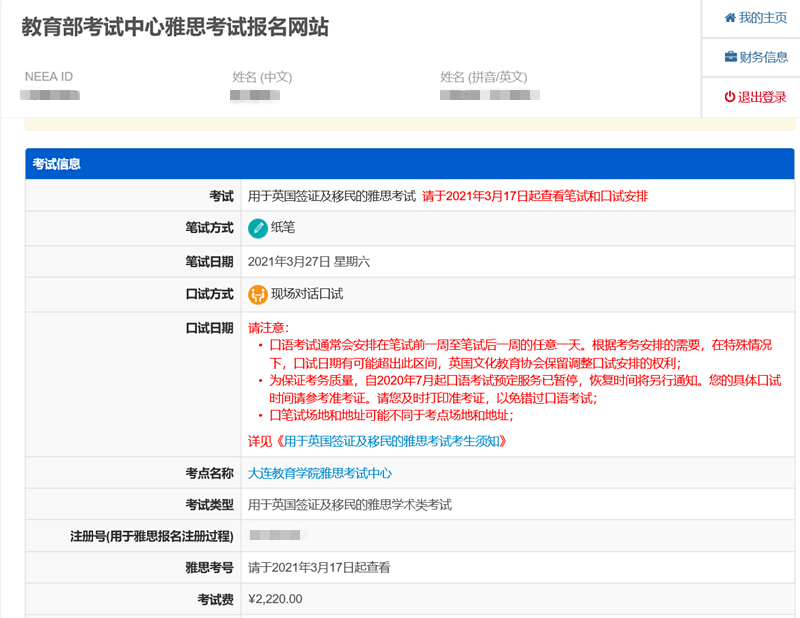The width and height of the screenshot is (800, 618).
Task: Click the 姓名 (中文) field value
Action: [255, 96]
